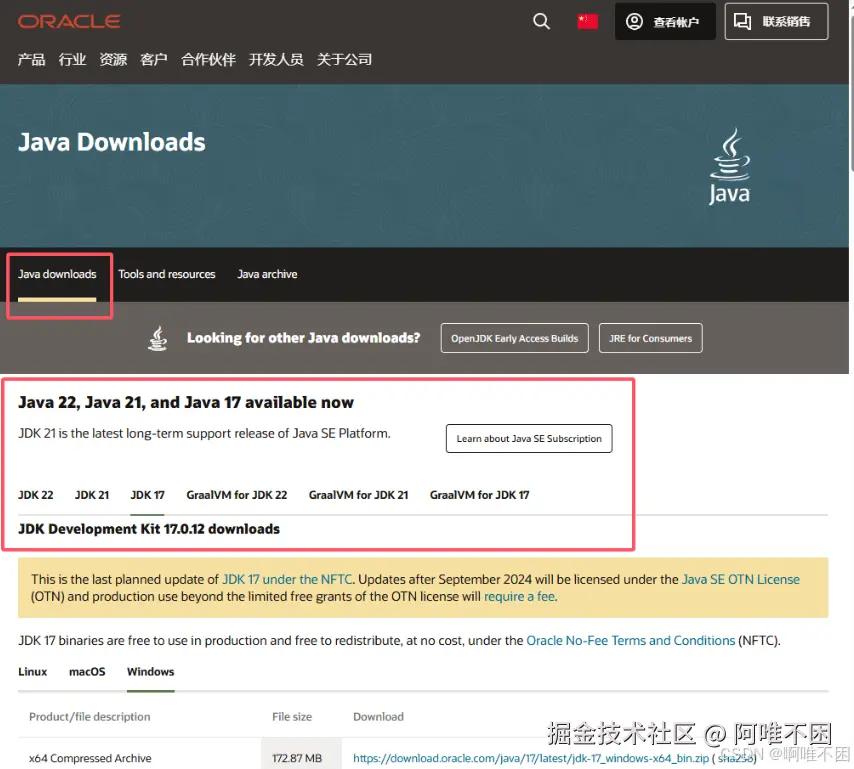Open the require a fee link
This screenshot has width=854, height=769.
pyautogui.click(x=520, y=597)
